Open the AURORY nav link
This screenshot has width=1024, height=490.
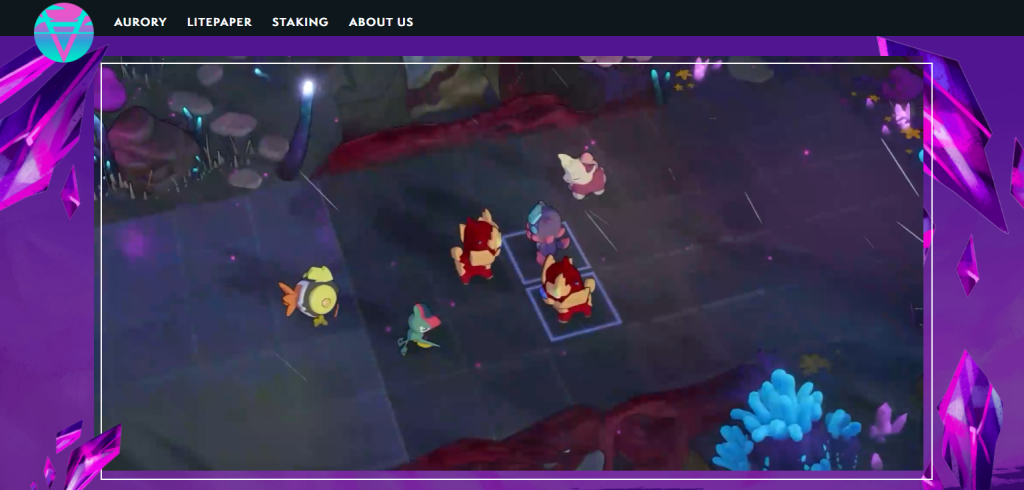(x=140, y=22)
